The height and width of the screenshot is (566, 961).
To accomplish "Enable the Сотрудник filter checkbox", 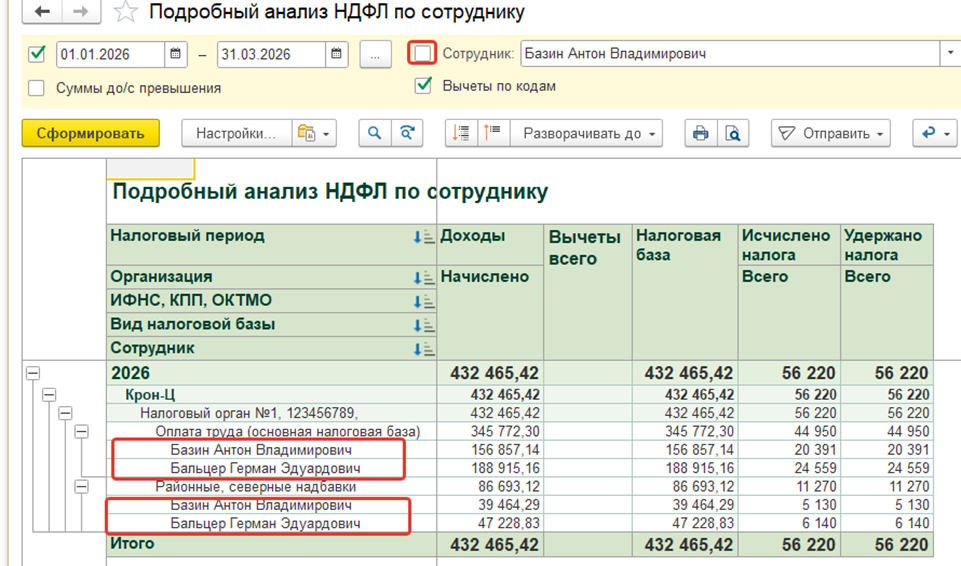I will pos(422,53).
